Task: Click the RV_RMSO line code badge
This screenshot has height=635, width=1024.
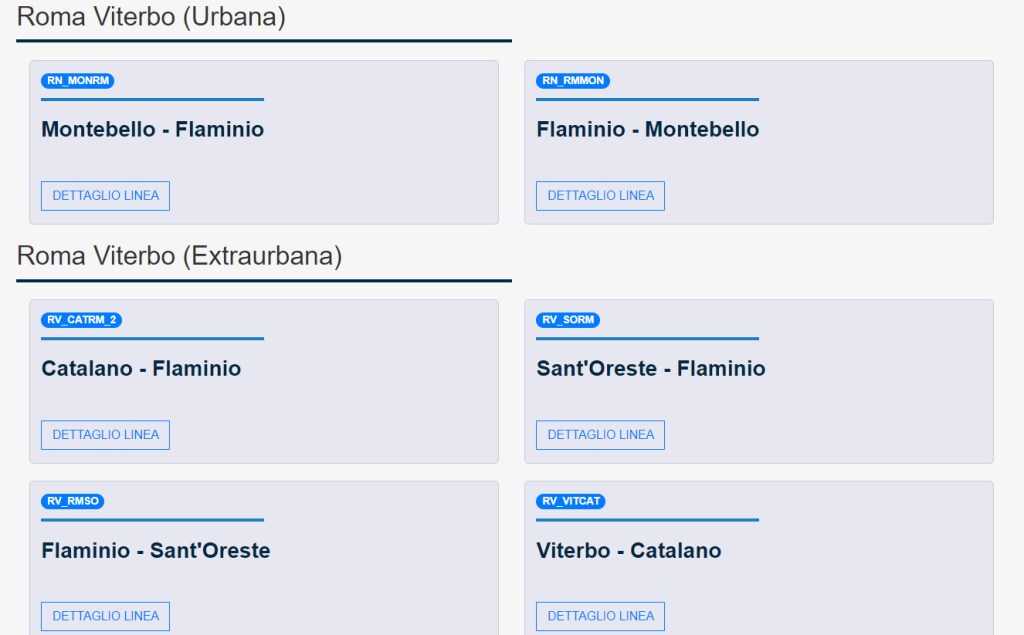Action: pyautogui.click(x=72, y=501)
